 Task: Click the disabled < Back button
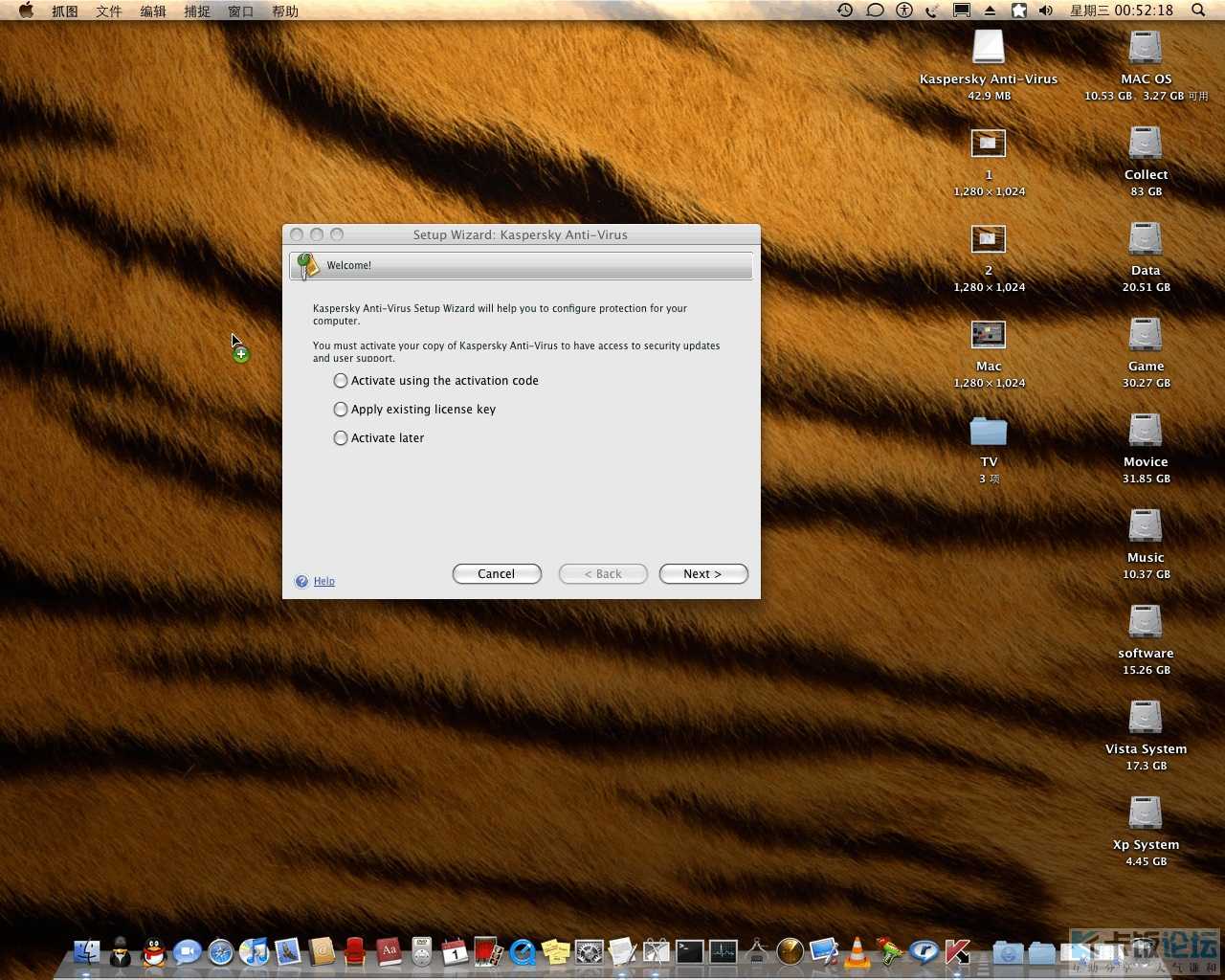pyautogui.click(x=603, y=574)
